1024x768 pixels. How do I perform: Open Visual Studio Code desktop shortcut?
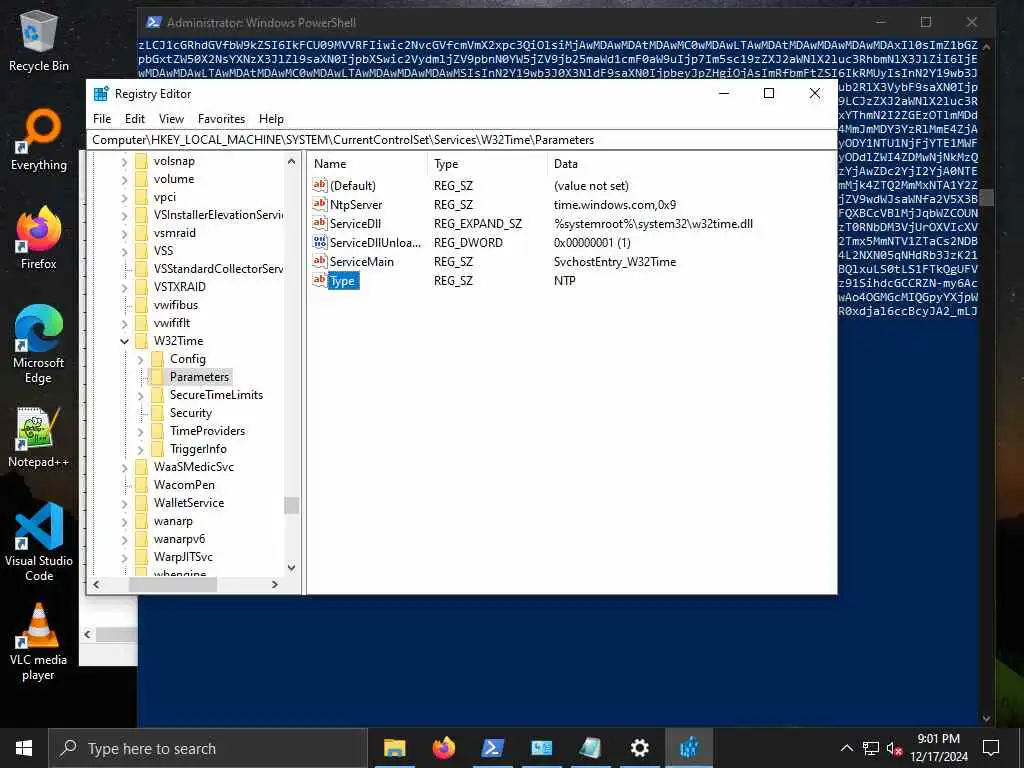point(39,542)
